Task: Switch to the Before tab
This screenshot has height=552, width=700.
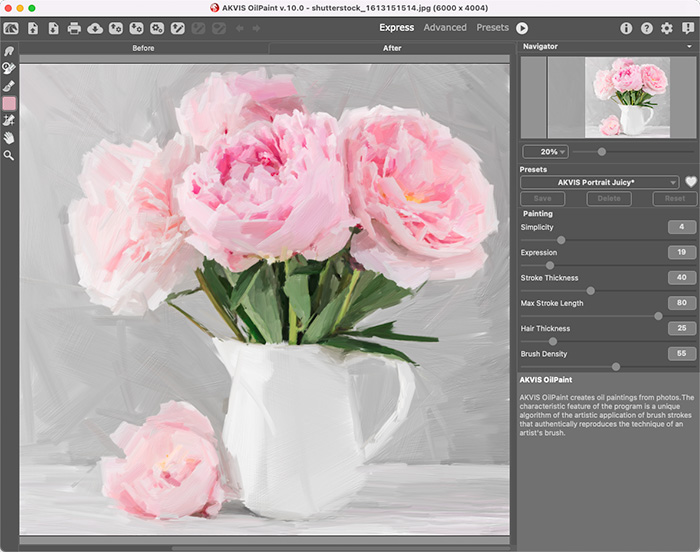Action: (144, 48)
